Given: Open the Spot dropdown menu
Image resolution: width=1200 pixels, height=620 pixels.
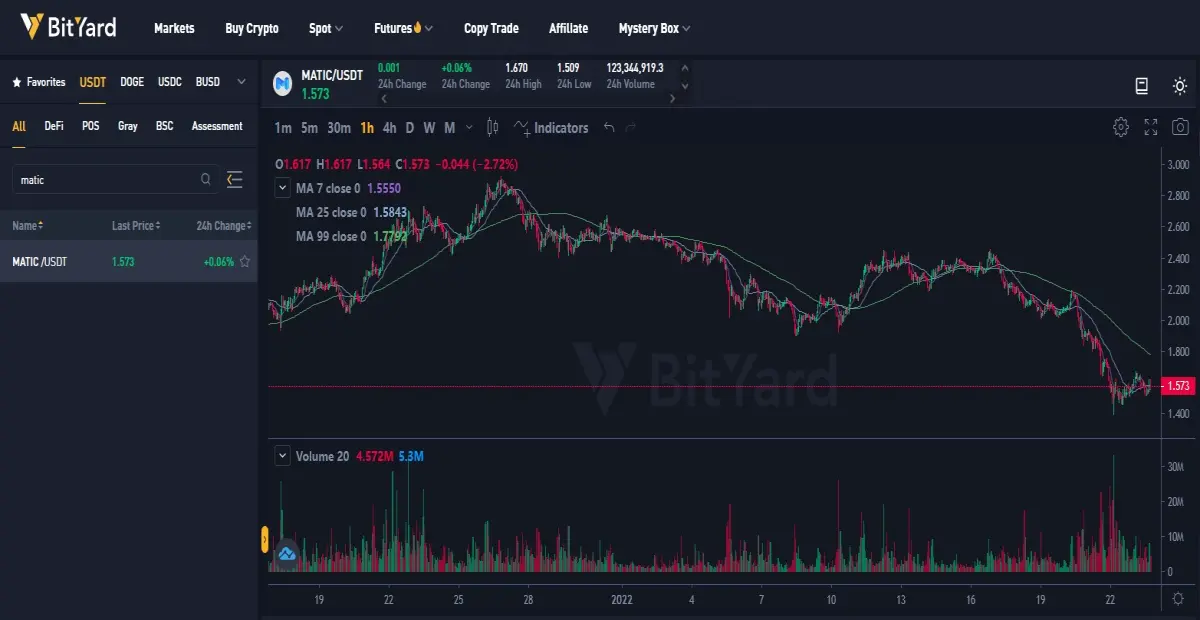Looking at the screenshot, I should (326, 28).
